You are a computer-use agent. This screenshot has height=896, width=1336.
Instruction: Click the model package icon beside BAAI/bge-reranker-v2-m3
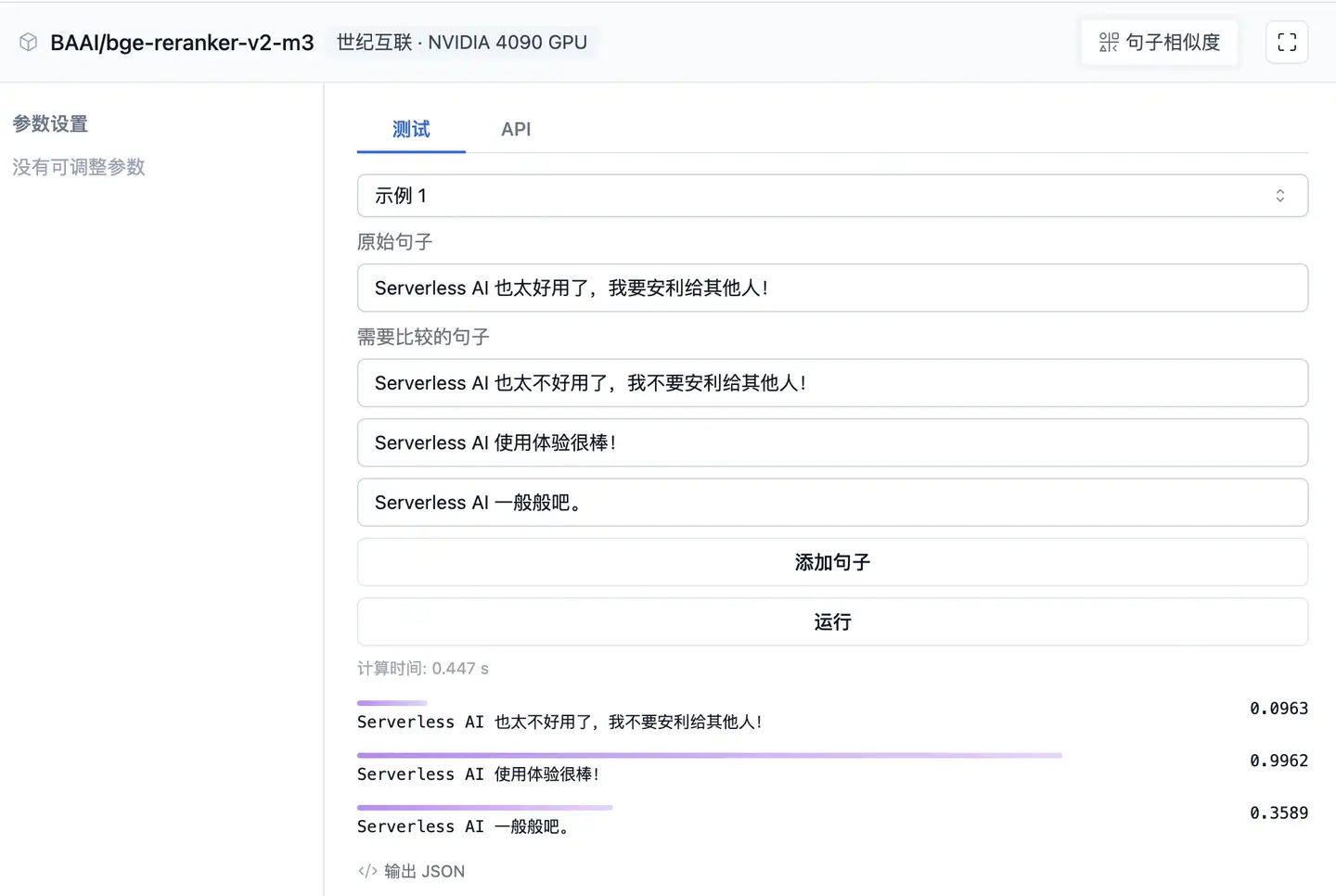coord(28,42)
